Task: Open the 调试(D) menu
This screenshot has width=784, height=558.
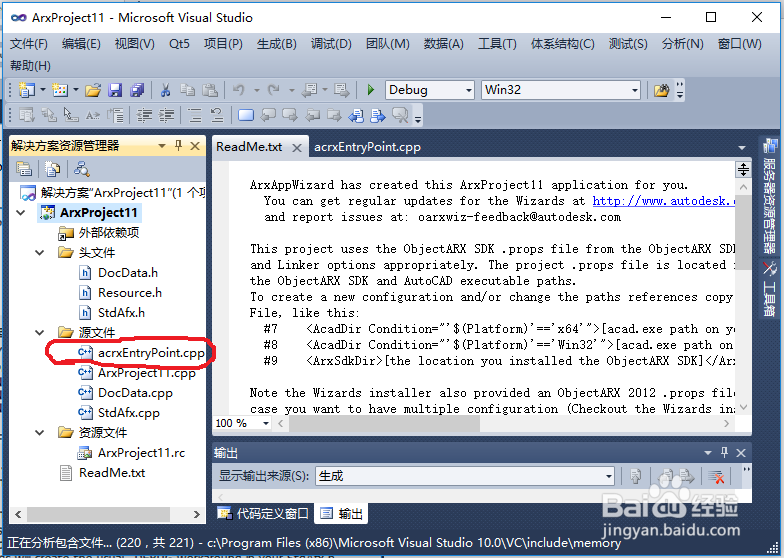Action: (x=331, y=44)
